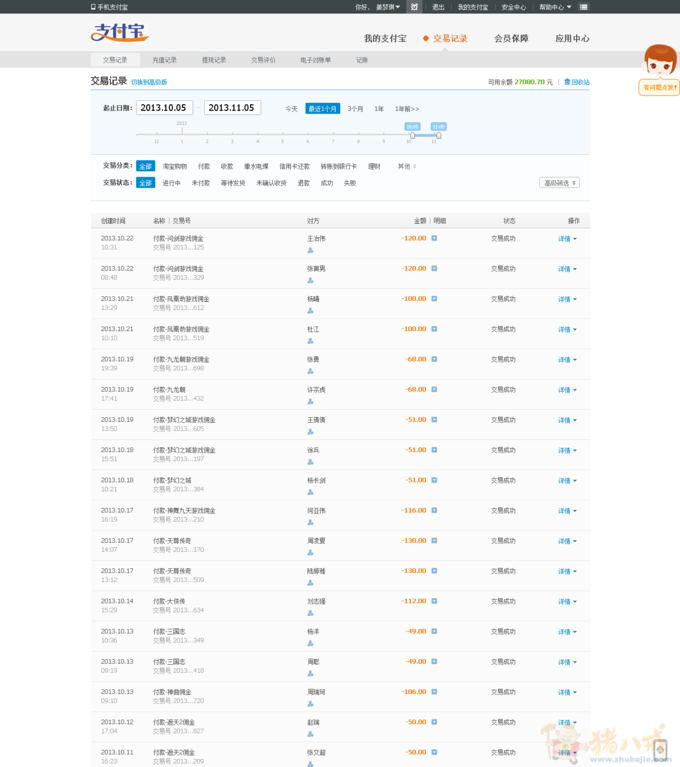
Task: Click contact icon under 杜江
Action: (310, 341)
